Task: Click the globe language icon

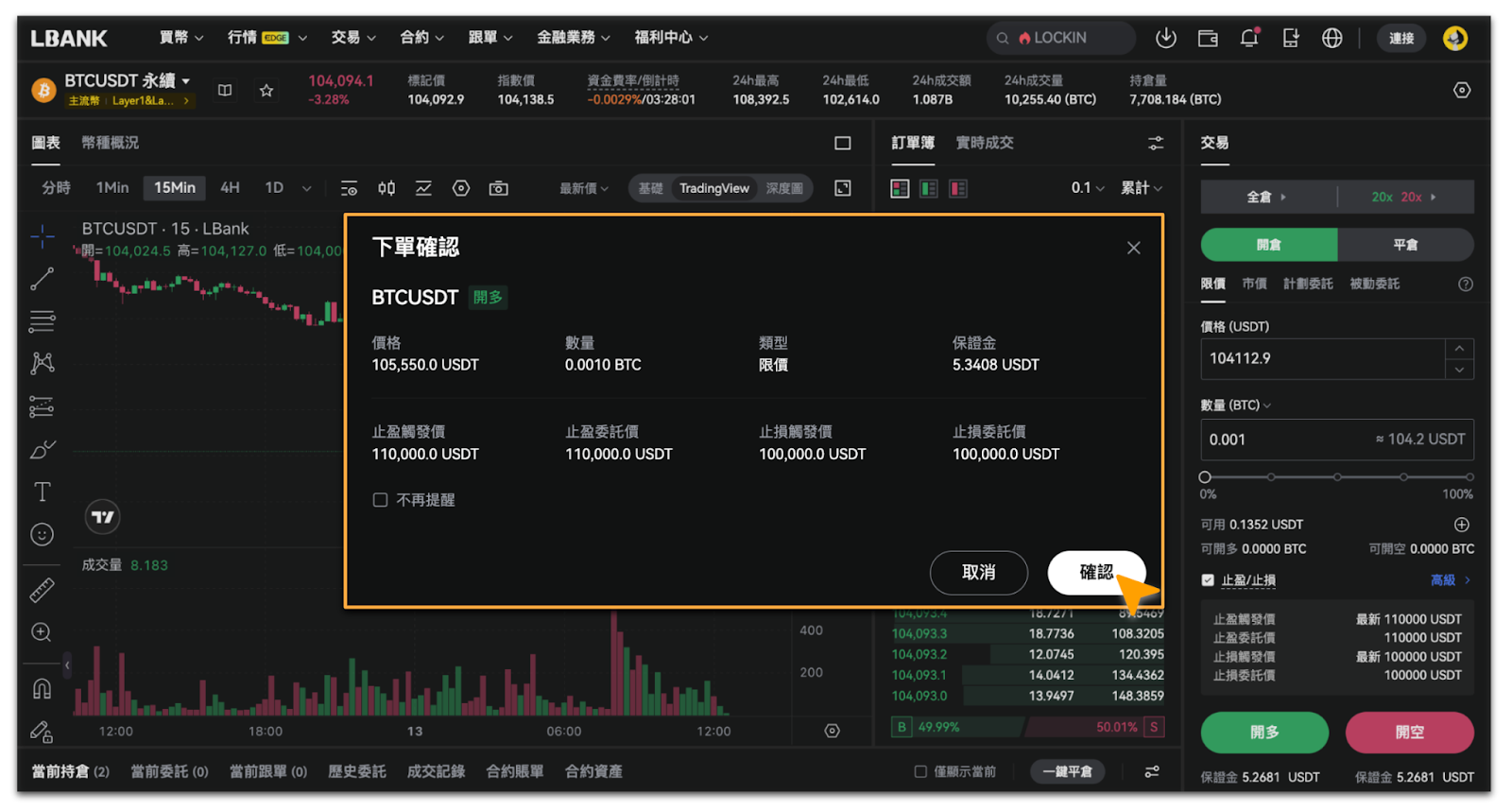Action: coord(1332,38)
